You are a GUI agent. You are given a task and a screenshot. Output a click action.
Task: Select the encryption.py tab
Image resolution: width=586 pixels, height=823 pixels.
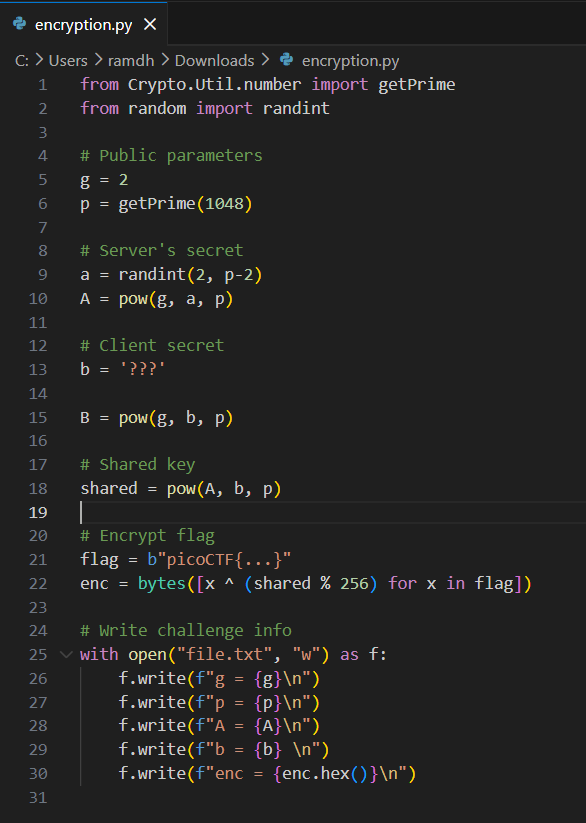tap(84, 24)
